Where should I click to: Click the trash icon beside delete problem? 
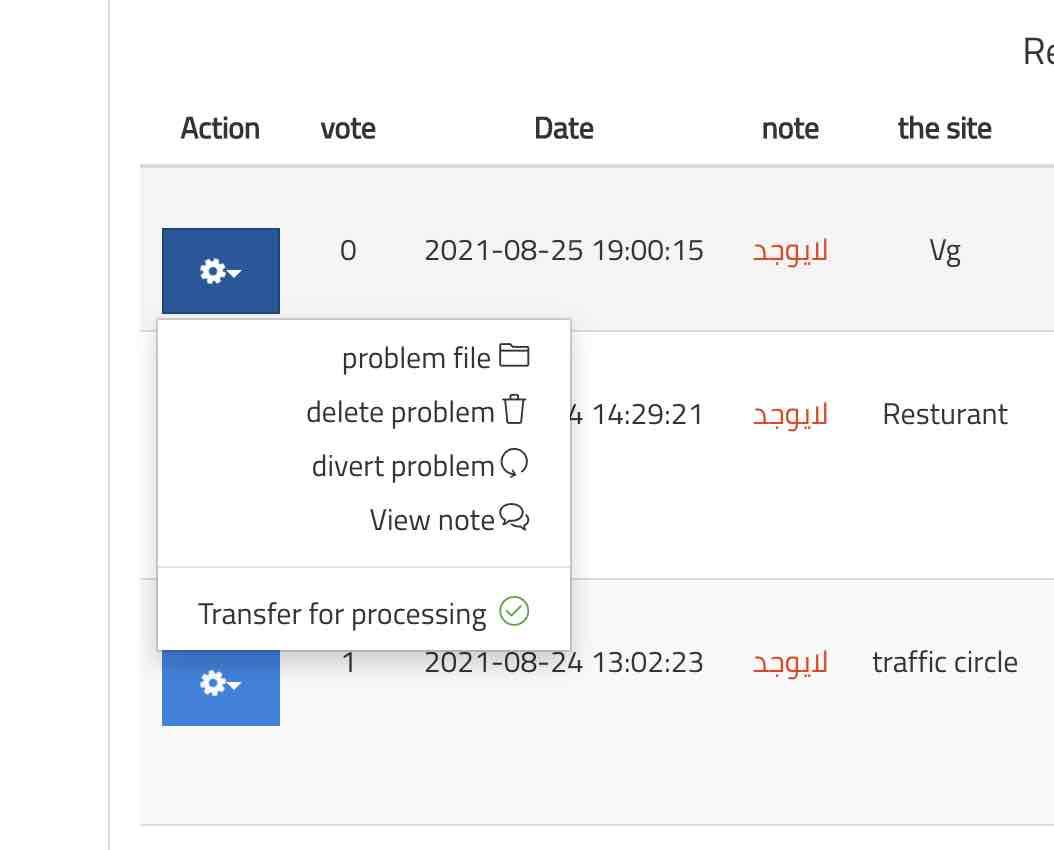[x=514, y=410]
